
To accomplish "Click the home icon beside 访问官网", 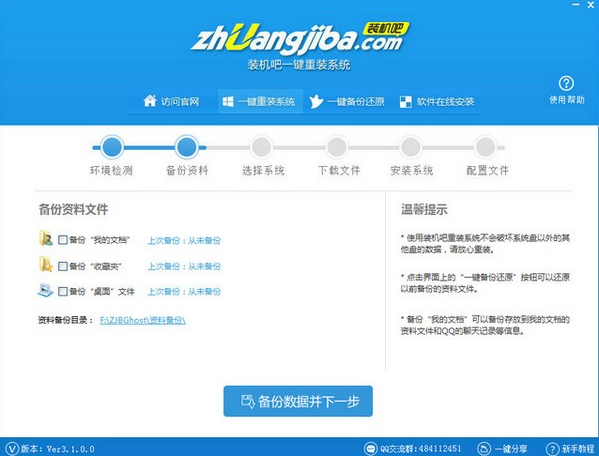I will coord(150,101).
